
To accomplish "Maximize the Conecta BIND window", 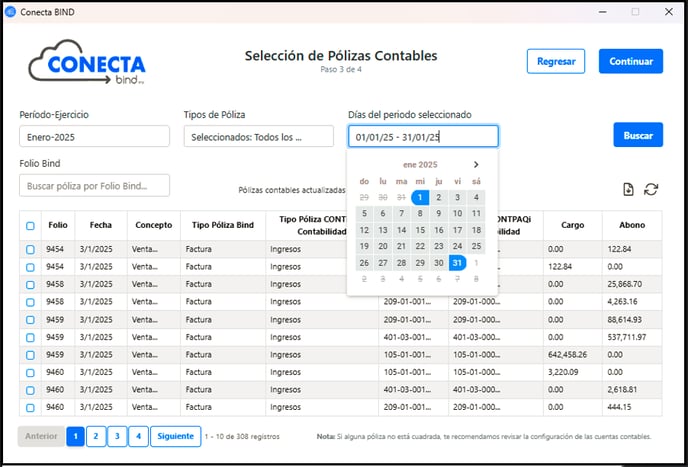I will pyautogui.click(x=635, y=12).
